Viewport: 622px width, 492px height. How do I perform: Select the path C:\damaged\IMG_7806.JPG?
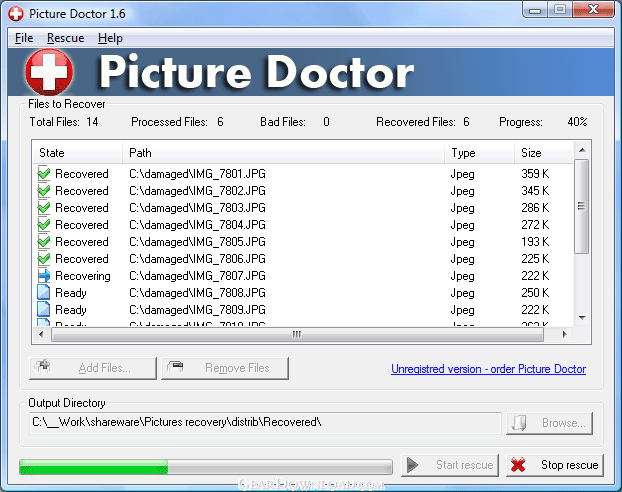[x=197, y=259]
